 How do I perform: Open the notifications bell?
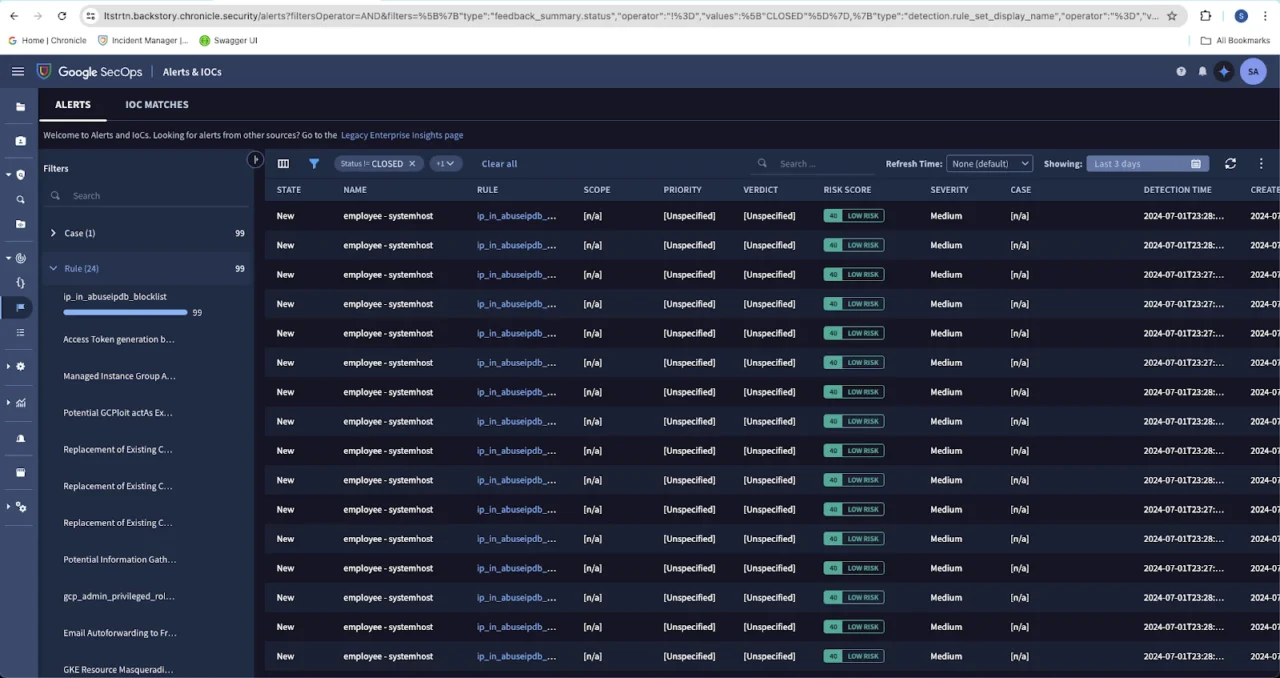click(x=1202, y=72)
